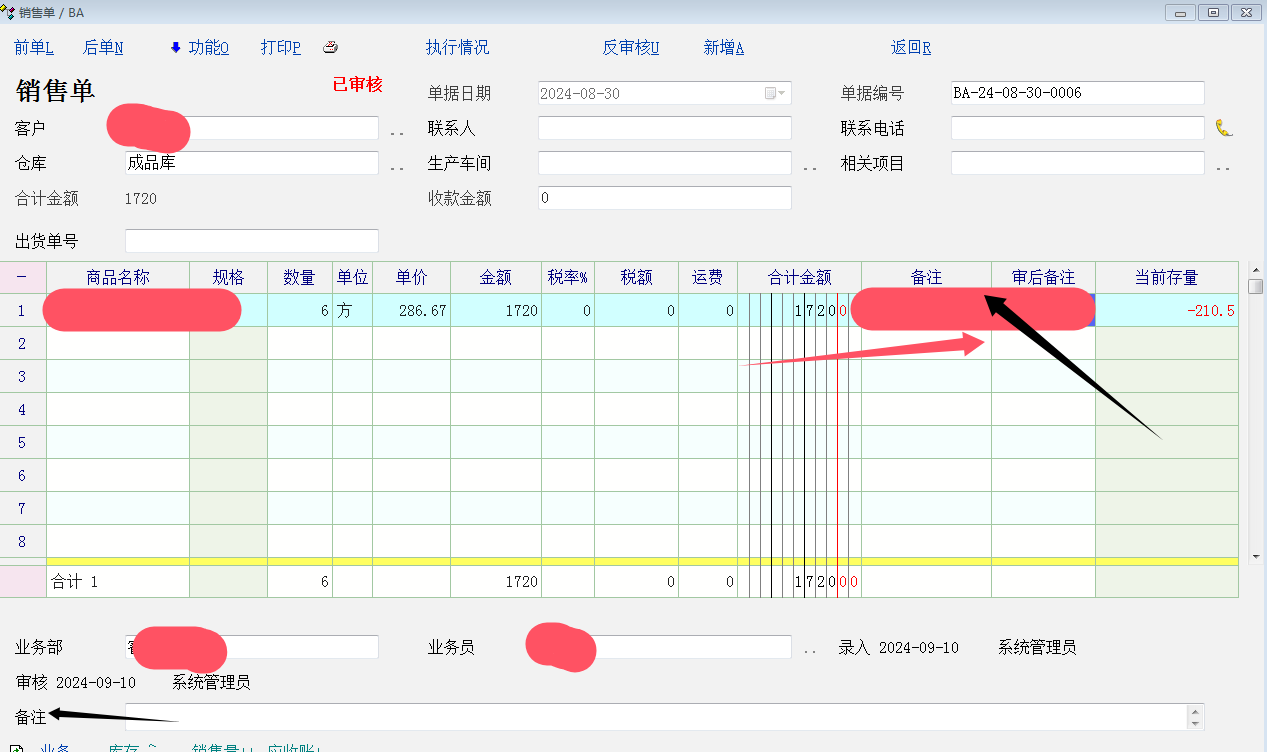Open the 客户 lookup ellipsis button
Viewport: 1267px width, 752px height.
coord(396,131)
